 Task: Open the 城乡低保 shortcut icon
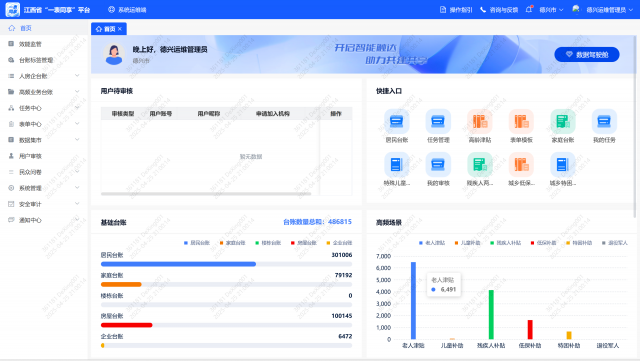pyautogui.click(x=521, y=165)
